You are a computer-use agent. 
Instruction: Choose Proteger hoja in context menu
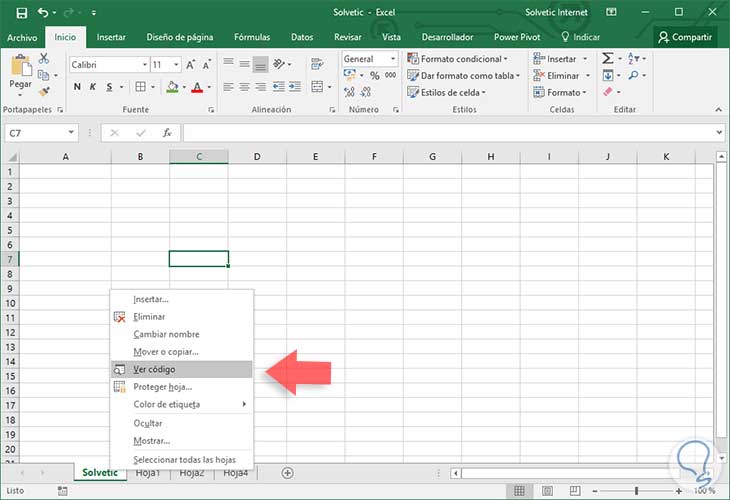coord(162,387)
